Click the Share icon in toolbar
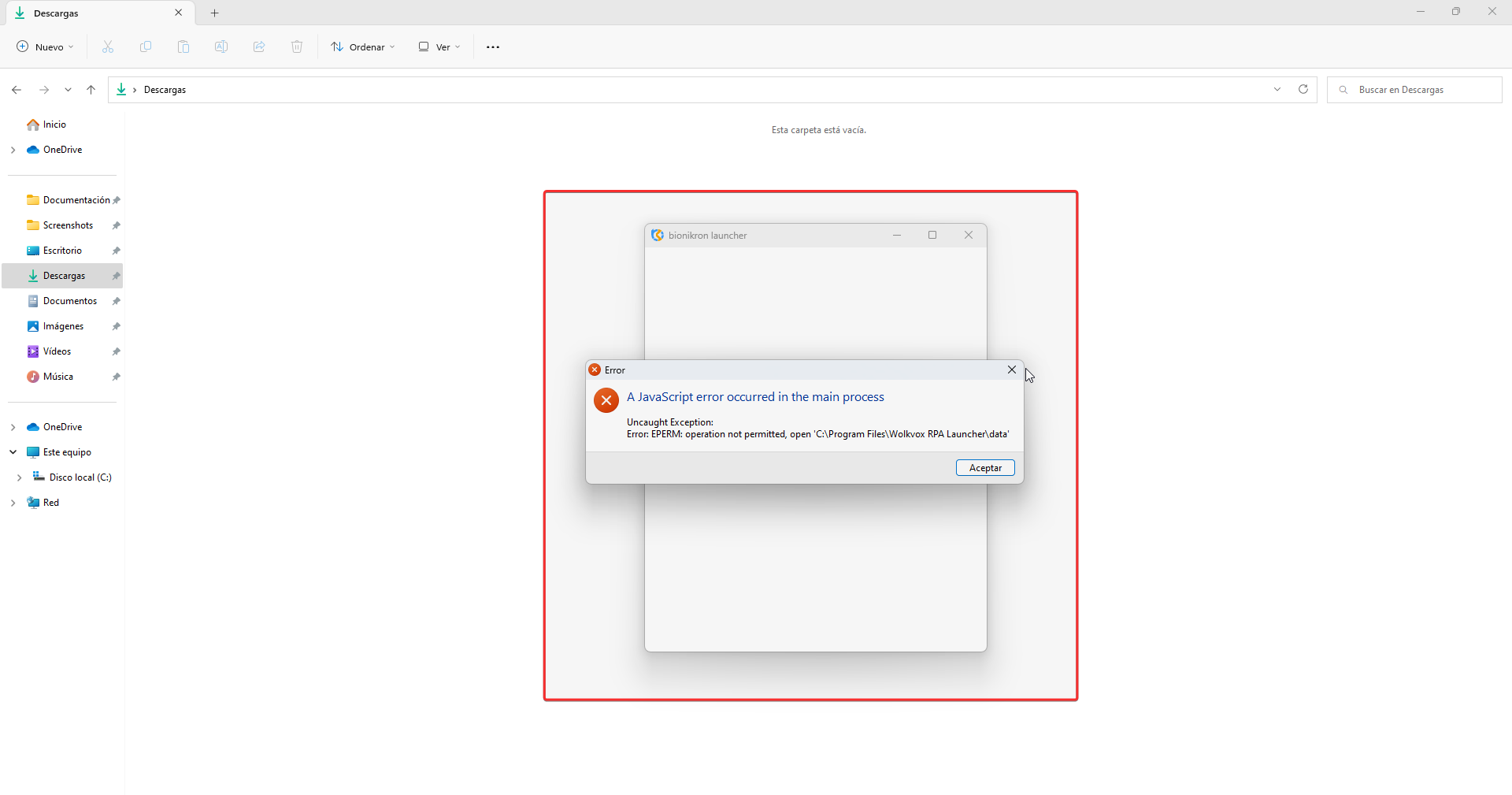 [x=259, y=47]
